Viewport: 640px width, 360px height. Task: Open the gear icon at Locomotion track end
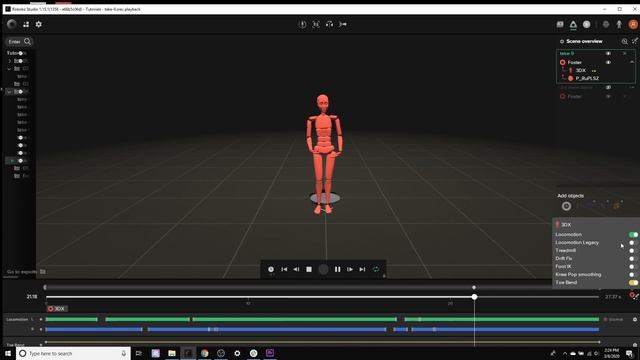[635, 319]
